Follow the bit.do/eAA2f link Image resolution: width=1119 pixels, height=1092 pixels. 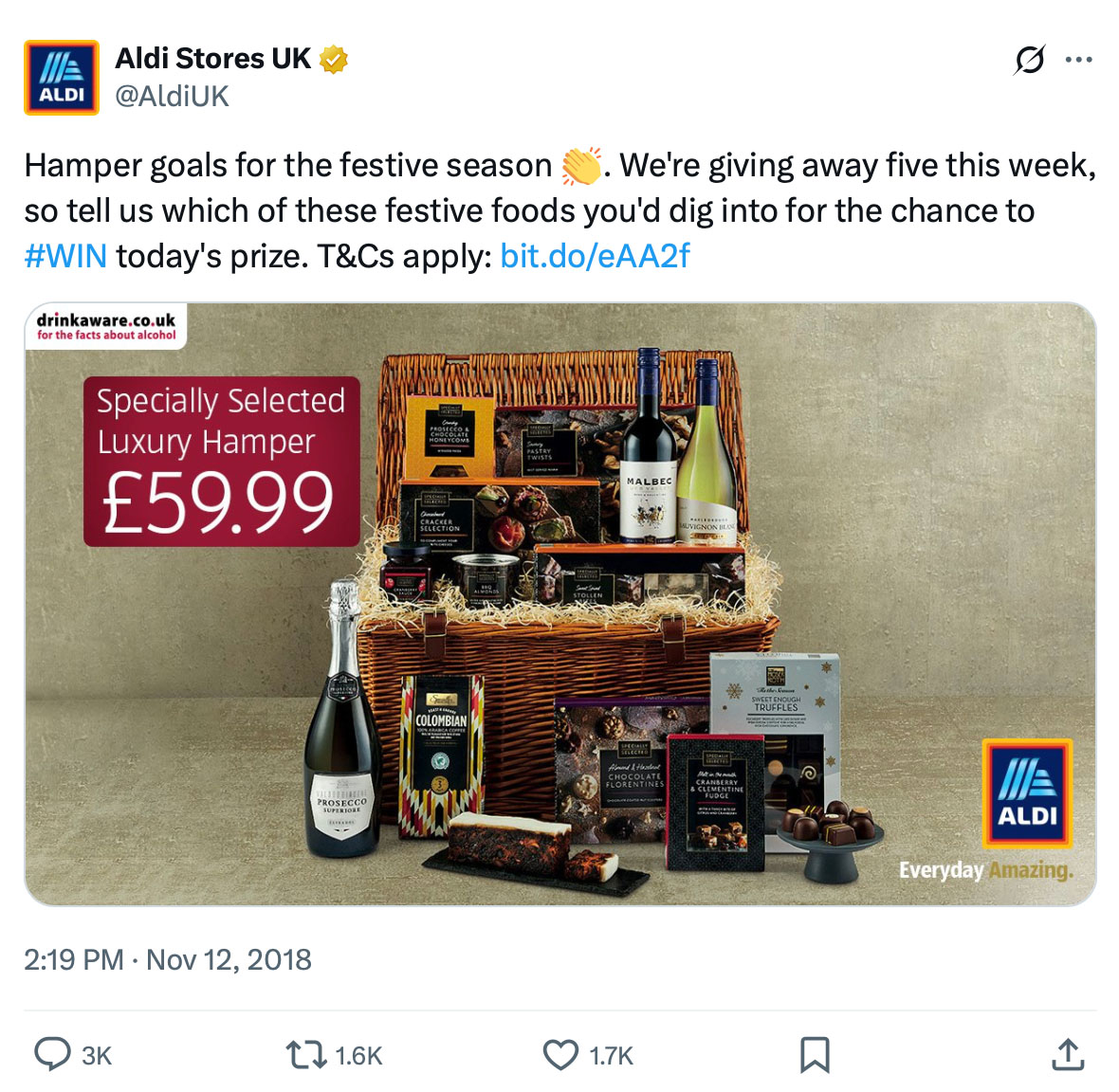click(593, 254)
